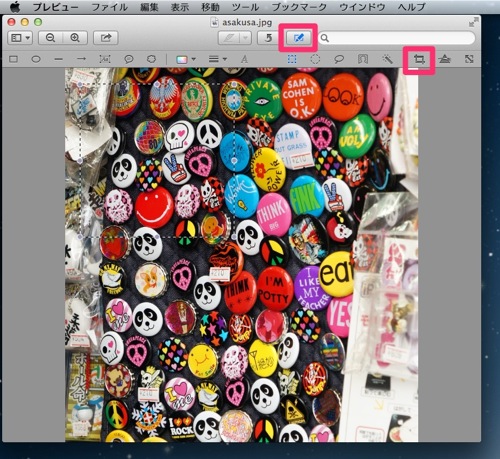The image size is (500, 459).
Task: Open the ウインドウ menu
Action: coord(362,7)
